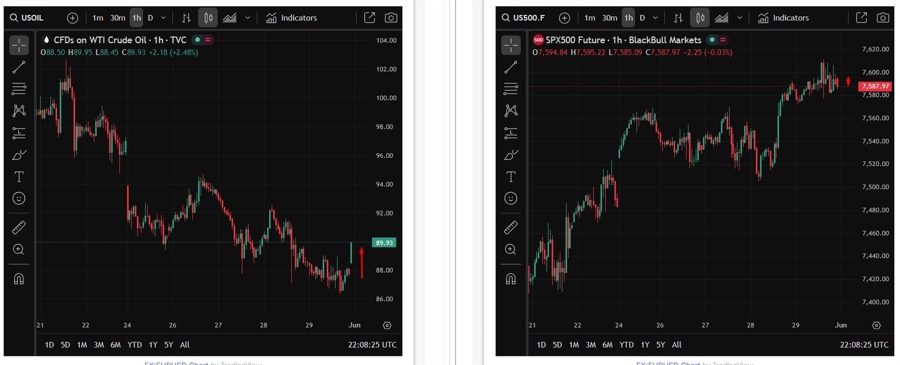Set US500.F chart range to 1D
900x365 pixels.
pos(541,345)
